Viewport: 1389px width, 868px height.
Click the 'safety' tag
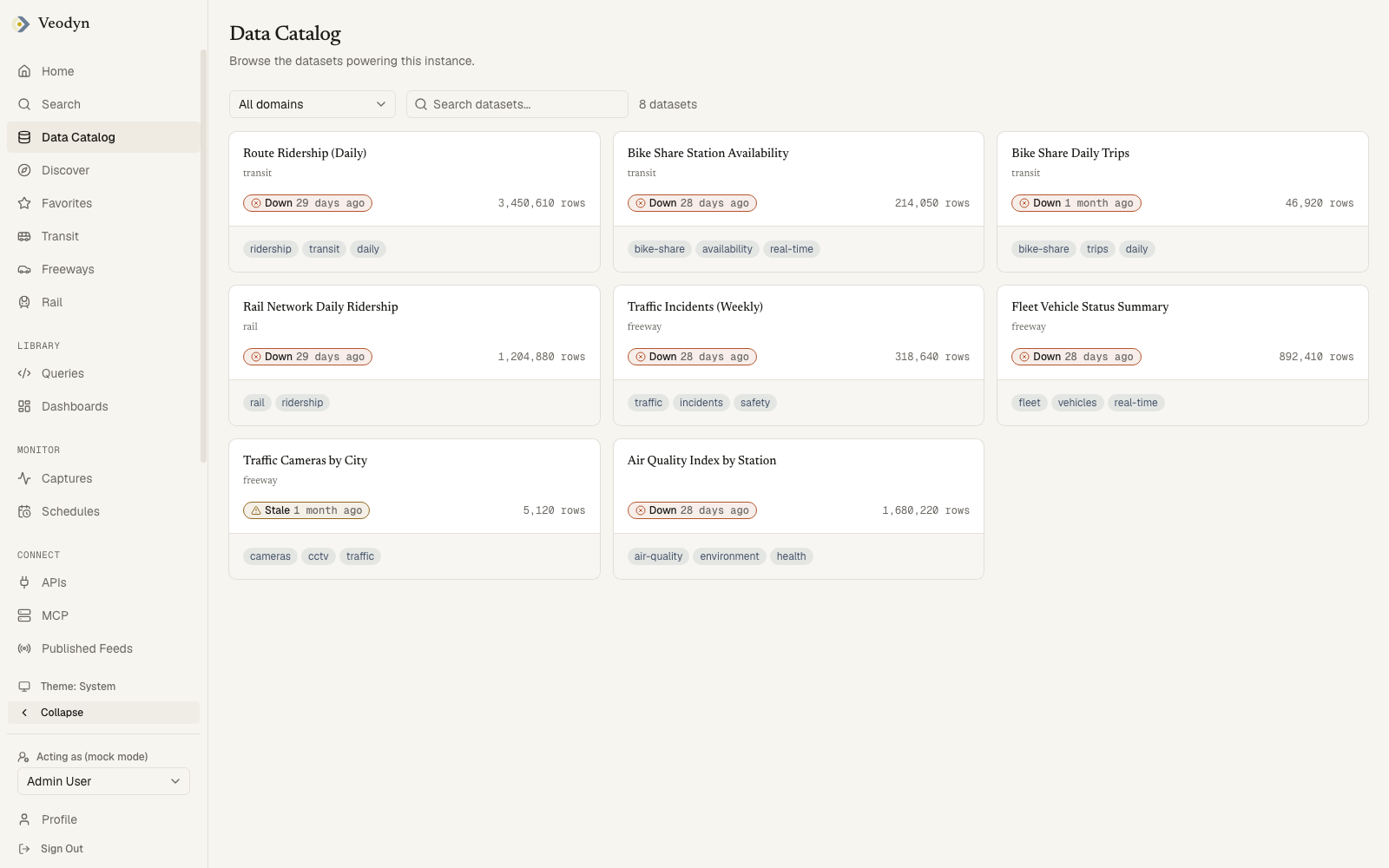coord(755,403)
